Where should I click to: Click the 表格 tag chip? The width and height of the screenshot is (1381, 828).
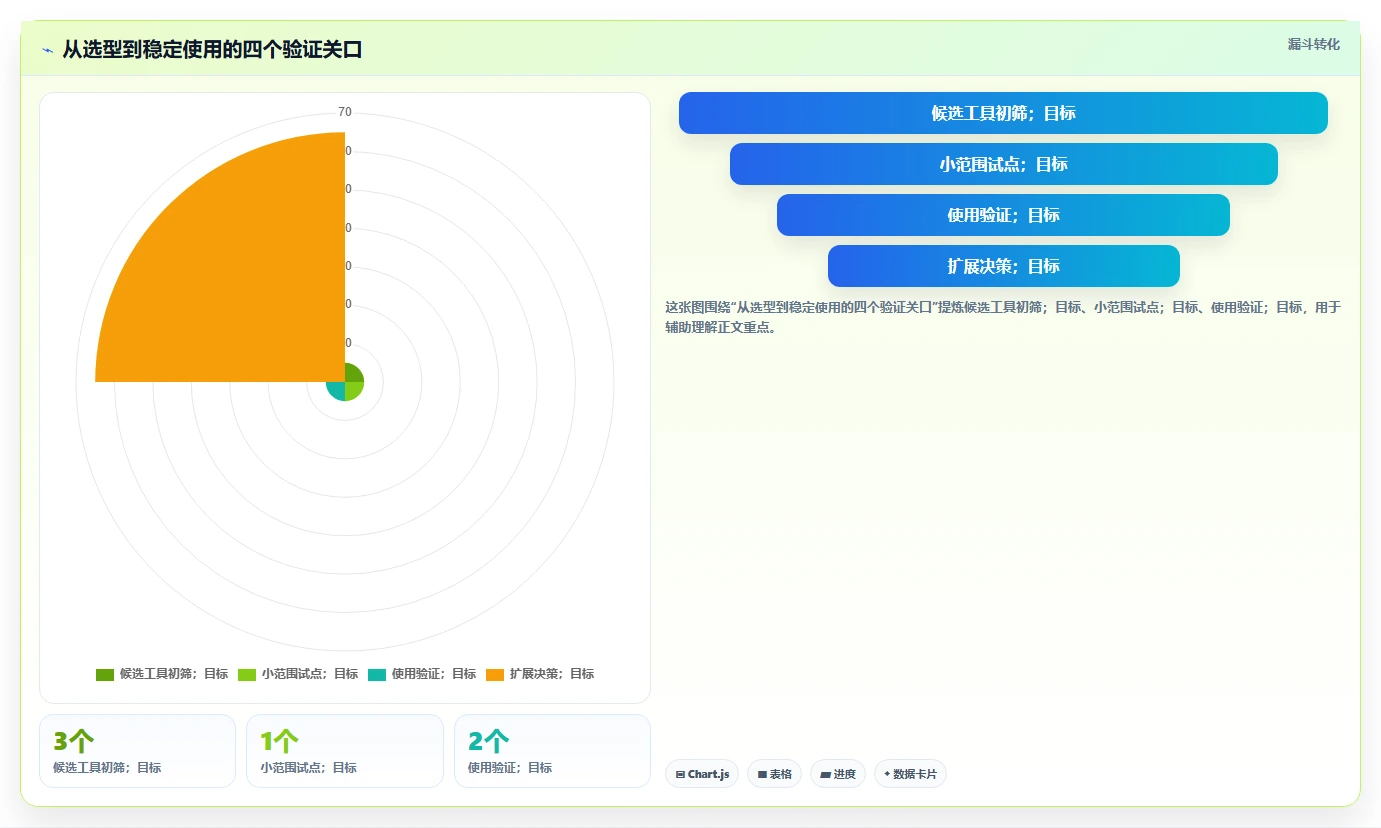[774, 774]
